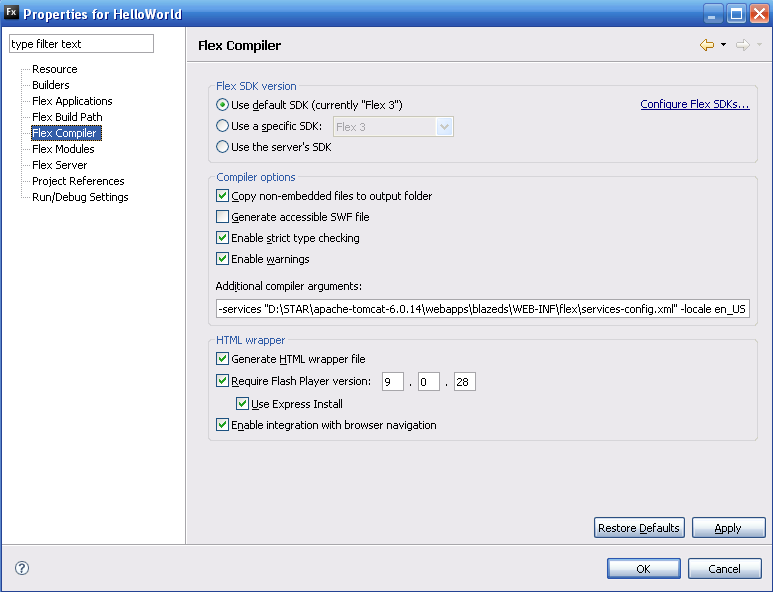Toggle Use Express Install checkbox

point(242,404)
